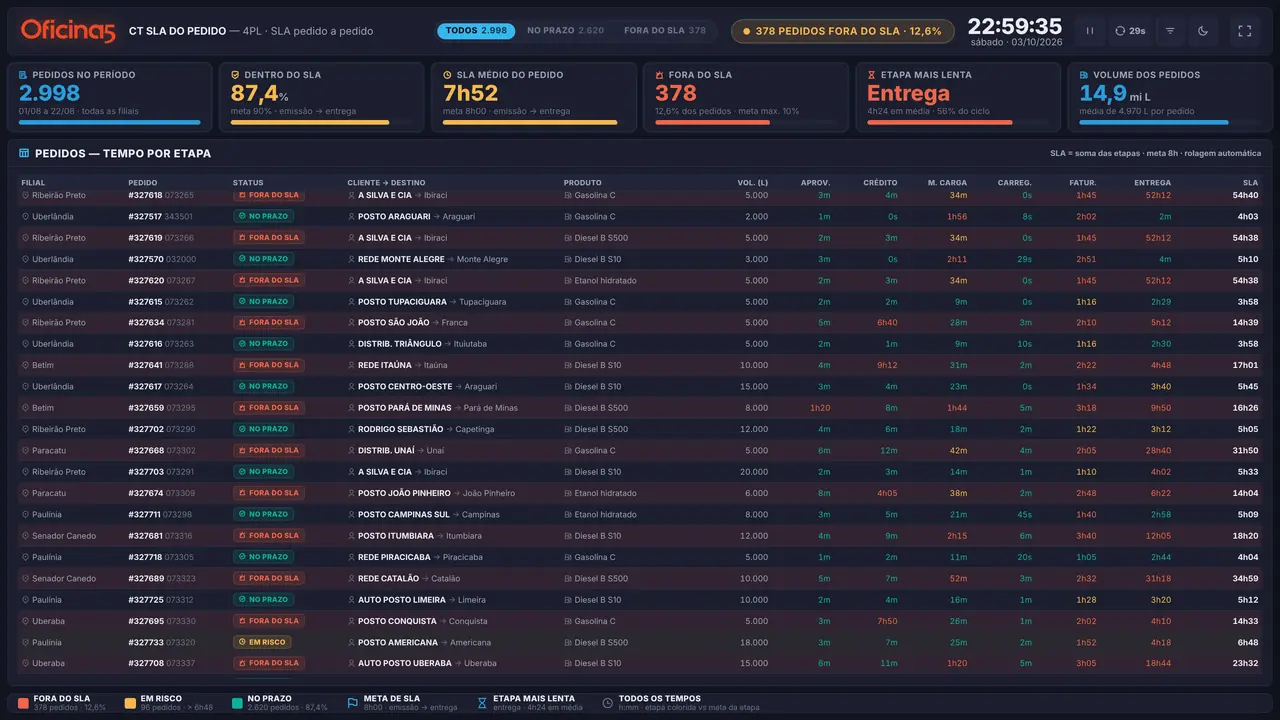This screenshot has height=720, width=1280.
Task: Click the Oficina5 logo
Action: [x=68, y=31]
